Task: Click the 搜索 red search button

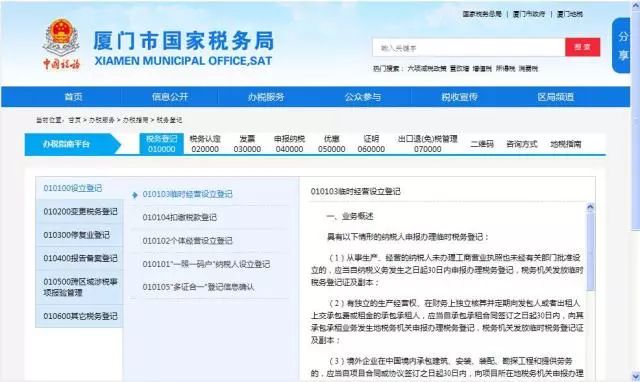Action: pyautogui.click(x=582, y=47)
